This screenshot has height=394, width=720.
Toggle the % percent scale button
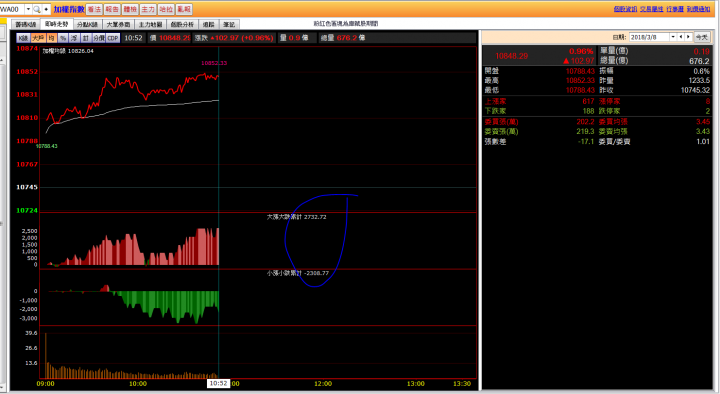pyautogui.click(x=63, y=38)
